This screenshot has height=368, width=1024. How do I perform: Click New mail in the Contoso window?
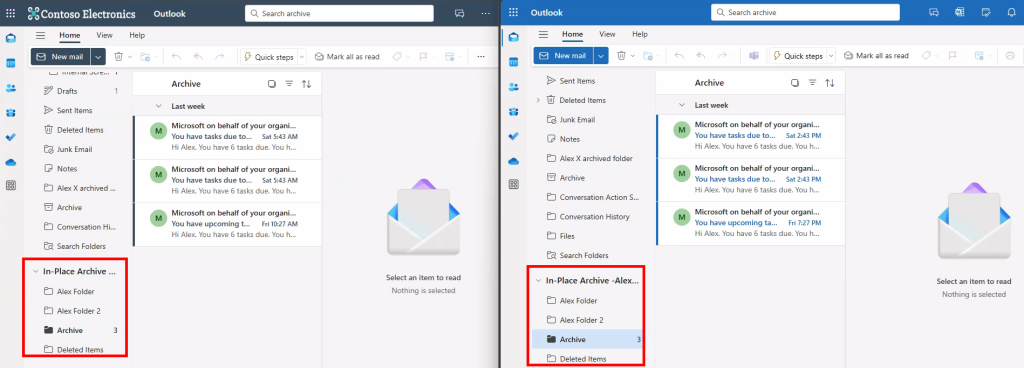61,57
